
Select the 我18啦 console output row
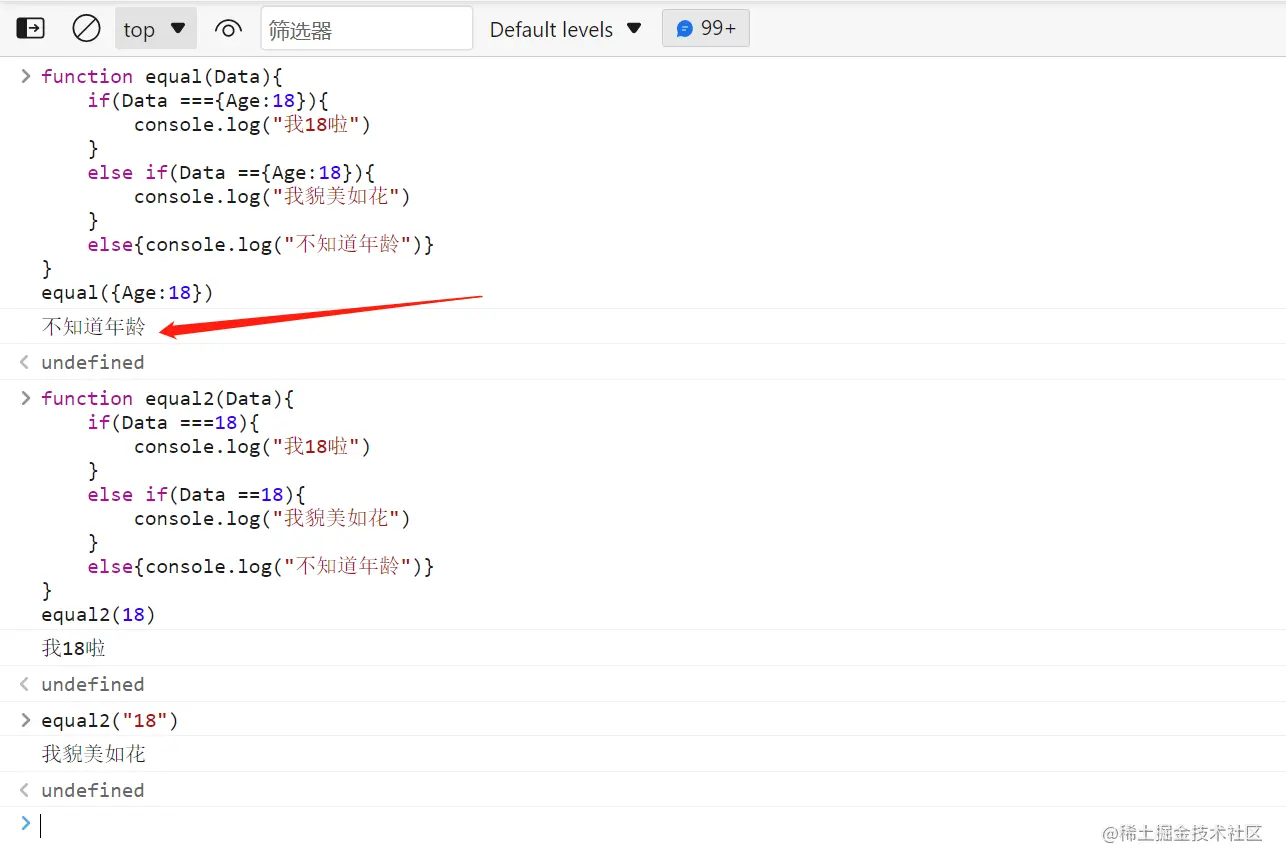(x=73, y=648)
